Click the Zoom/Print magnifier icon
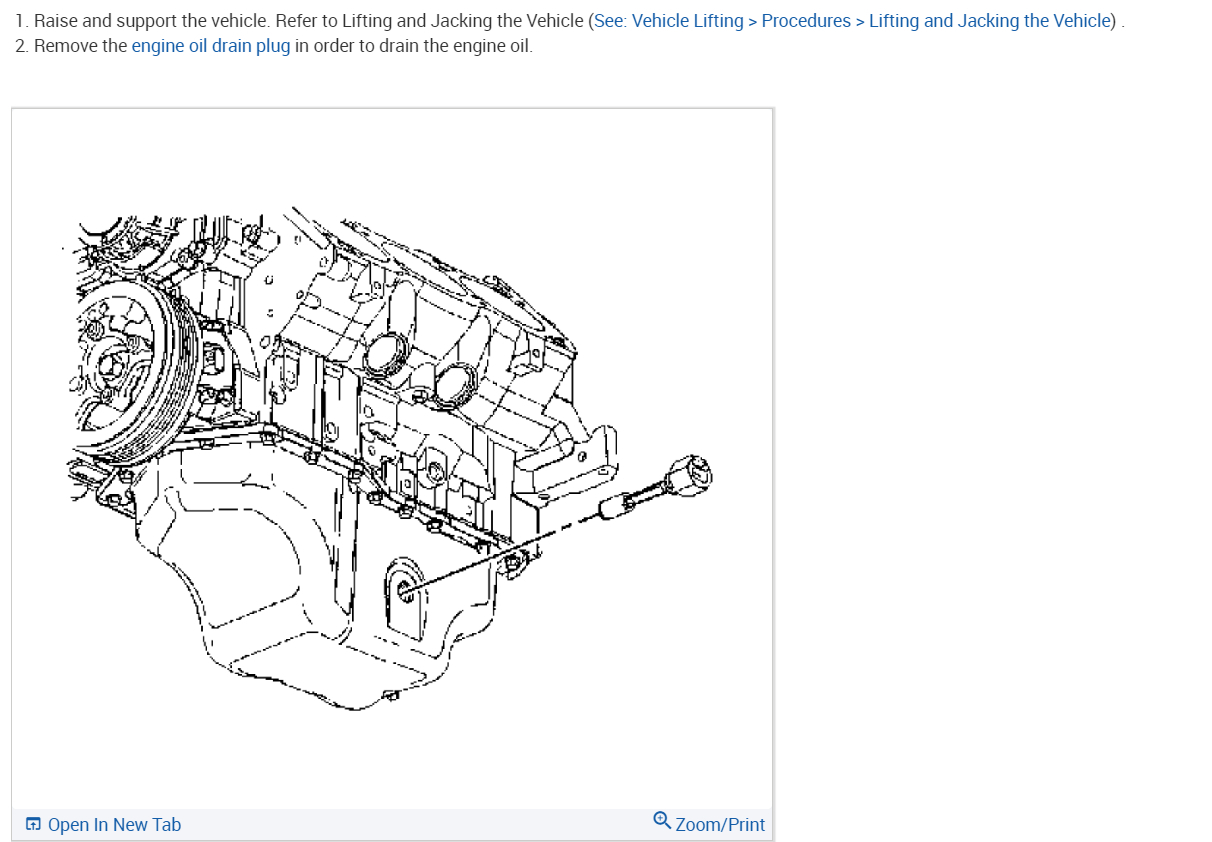The image size is (1212, 842). pyautogui.click(x=662, y=821)
